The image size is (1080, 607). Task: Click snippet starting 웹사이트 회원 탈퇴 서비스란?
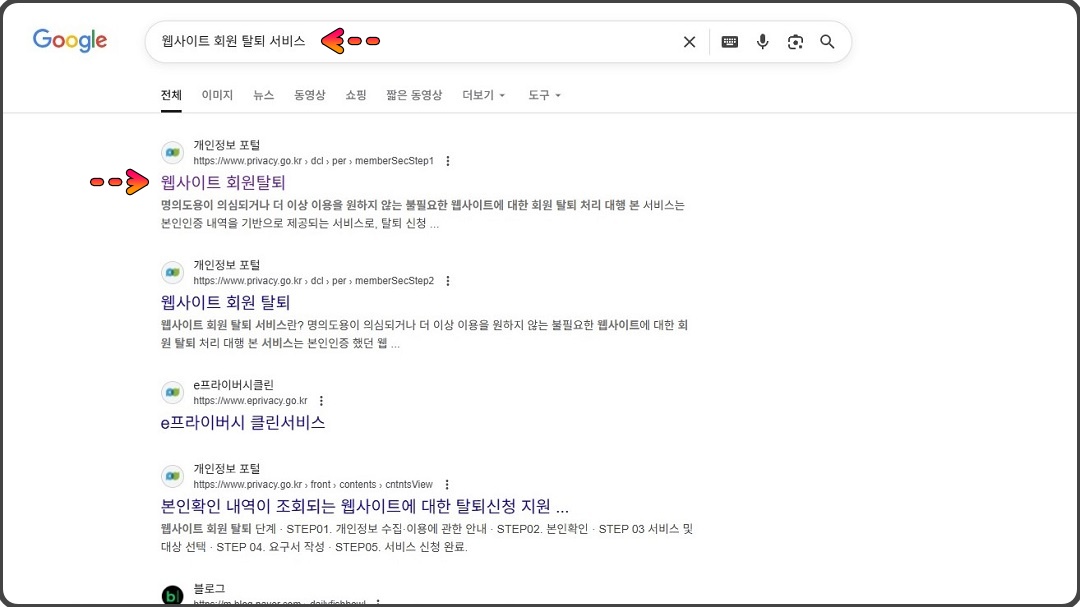[424, 334]
